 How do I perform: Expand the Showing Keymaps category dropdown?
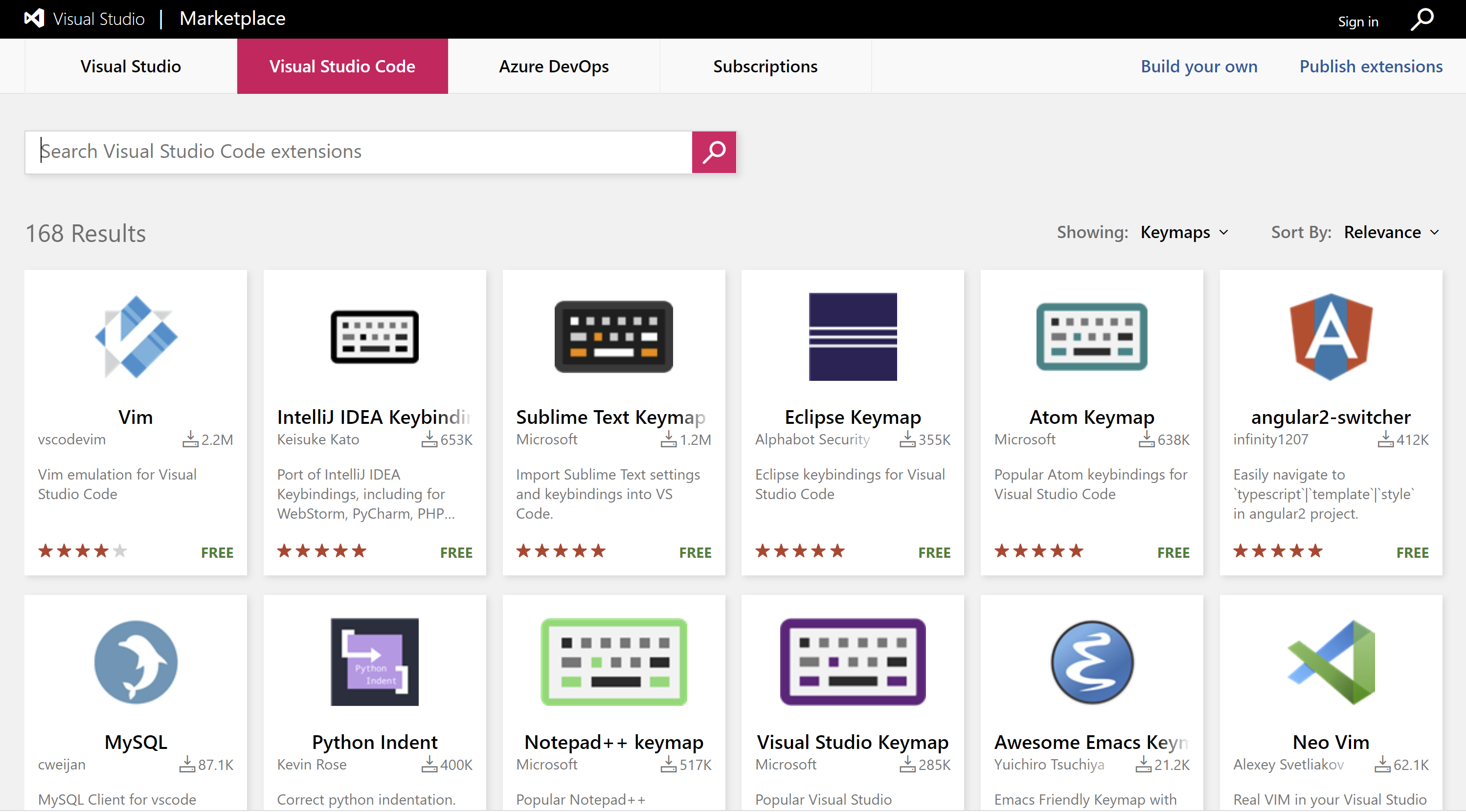1185,233
